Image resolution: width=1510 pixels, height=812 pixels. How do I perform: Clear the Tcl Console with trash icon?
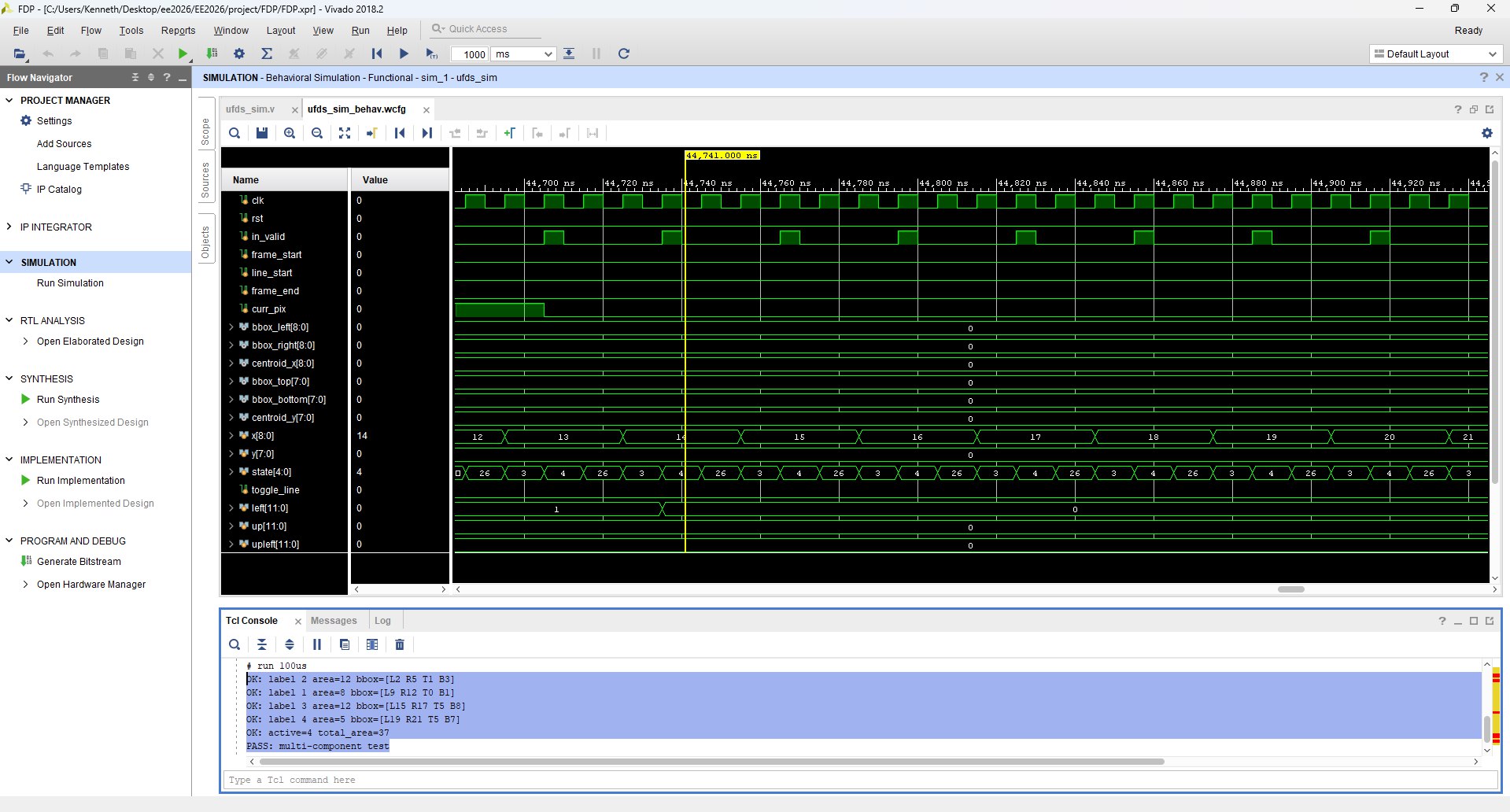point(400,644)
